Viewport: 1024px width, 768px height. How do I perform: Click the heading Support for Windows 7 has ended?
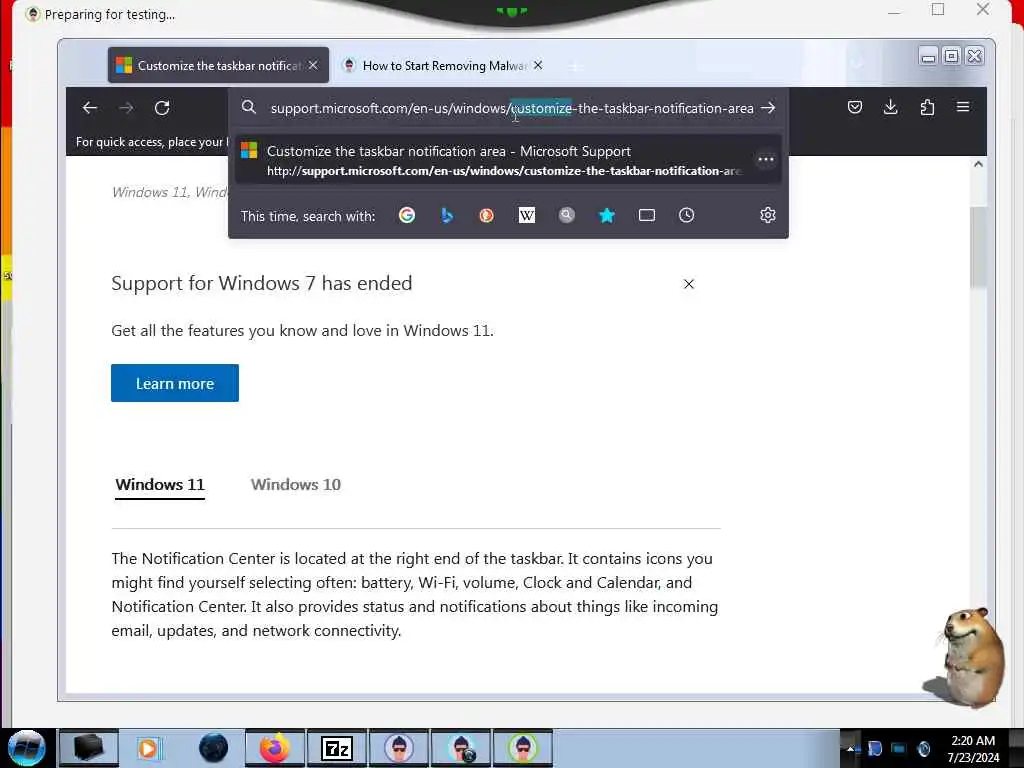[262, 283]
